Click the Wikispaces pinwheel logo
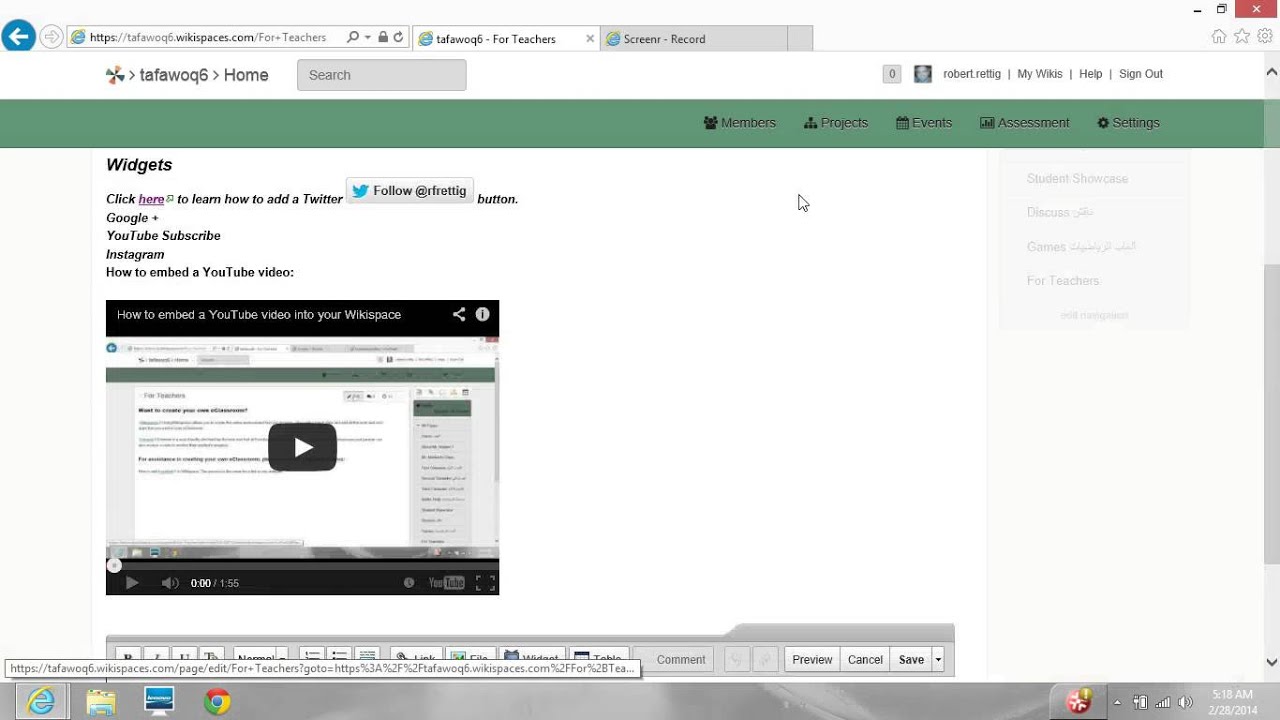1280x720 pixels. [x=115, y=75]
